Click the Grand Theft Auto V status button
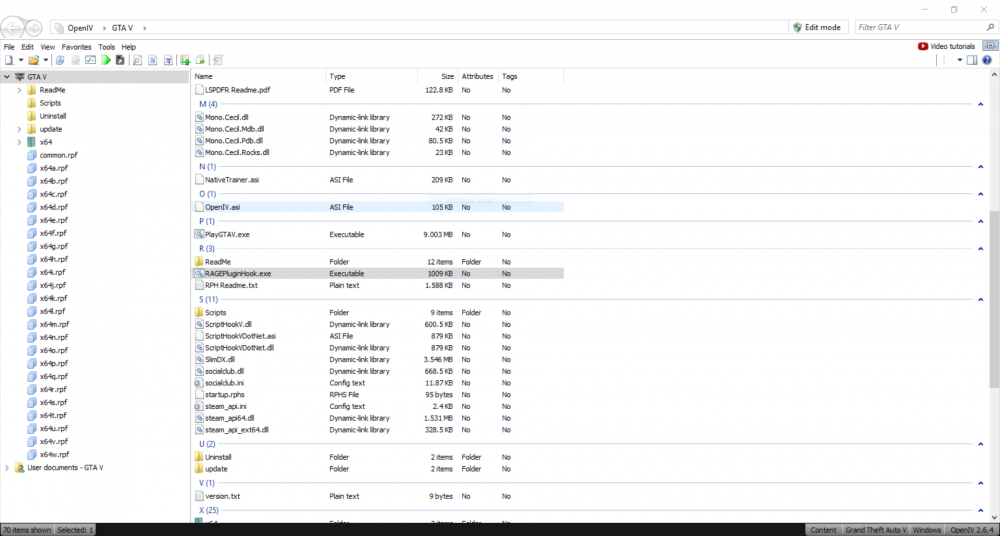Viewport: 1000px width, 536px height. tap(876, 530)
